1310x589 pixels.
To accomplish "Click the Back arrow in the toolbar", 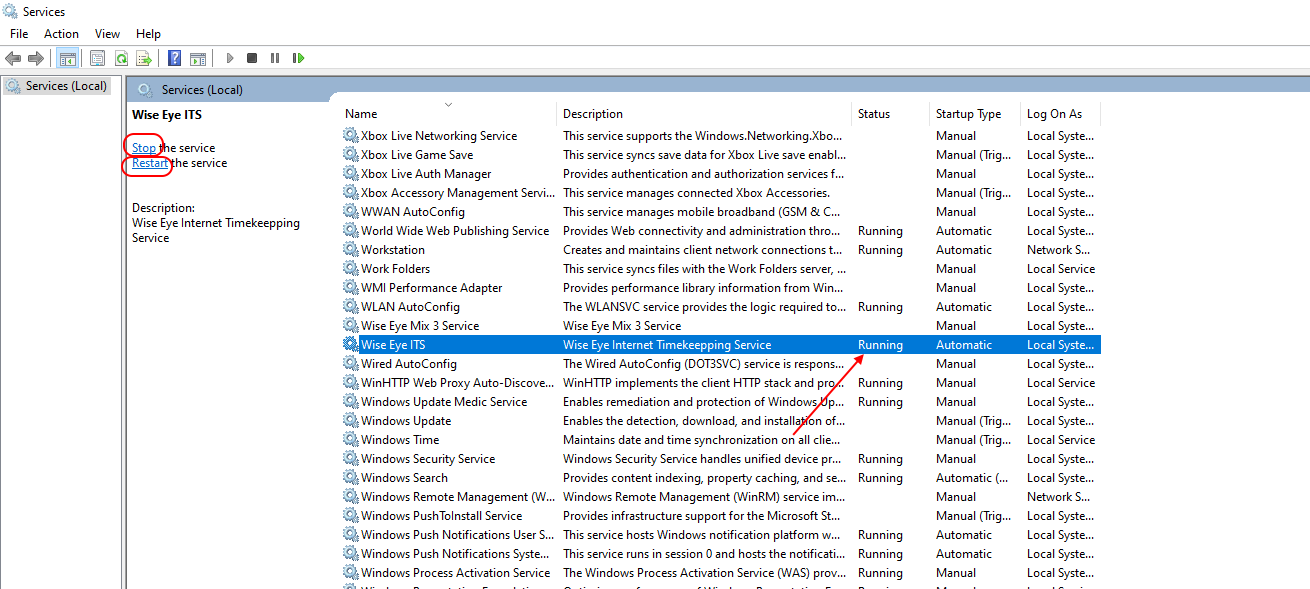I will [13, 58].
